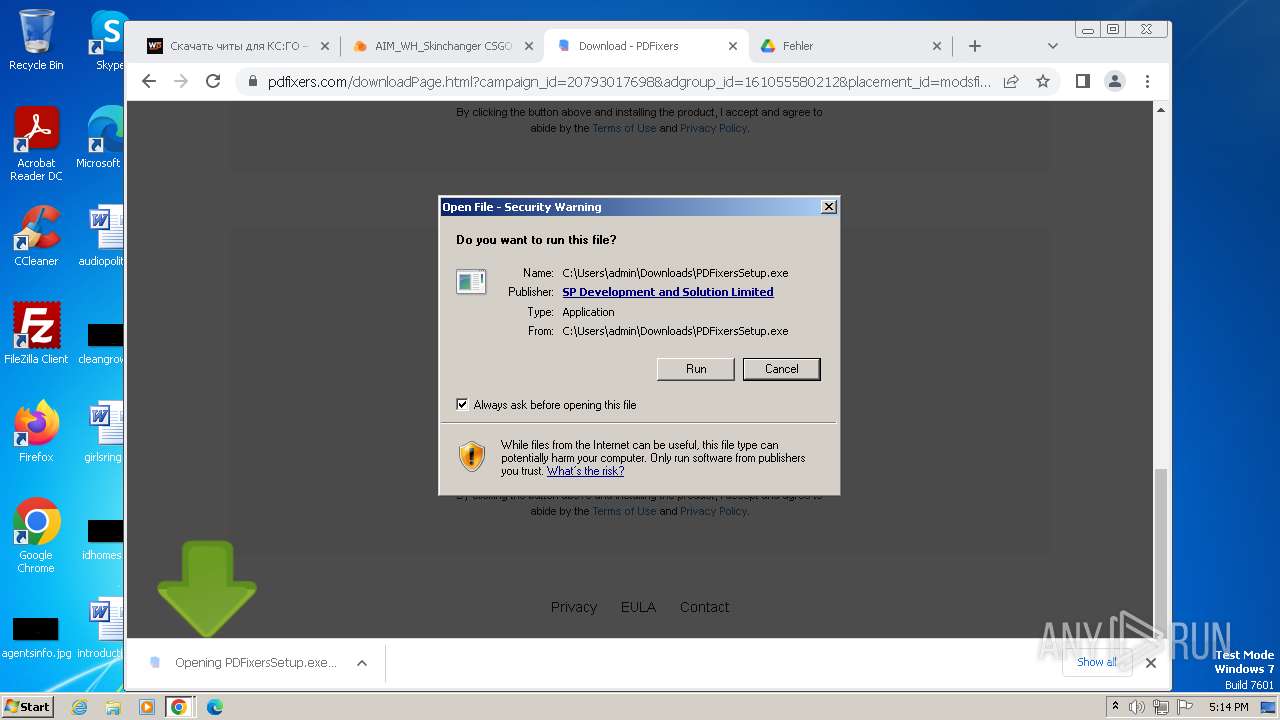Open the EULA footer link
Image resolution: width=1280 pixels, height=720 pixels.
[638, 607]
